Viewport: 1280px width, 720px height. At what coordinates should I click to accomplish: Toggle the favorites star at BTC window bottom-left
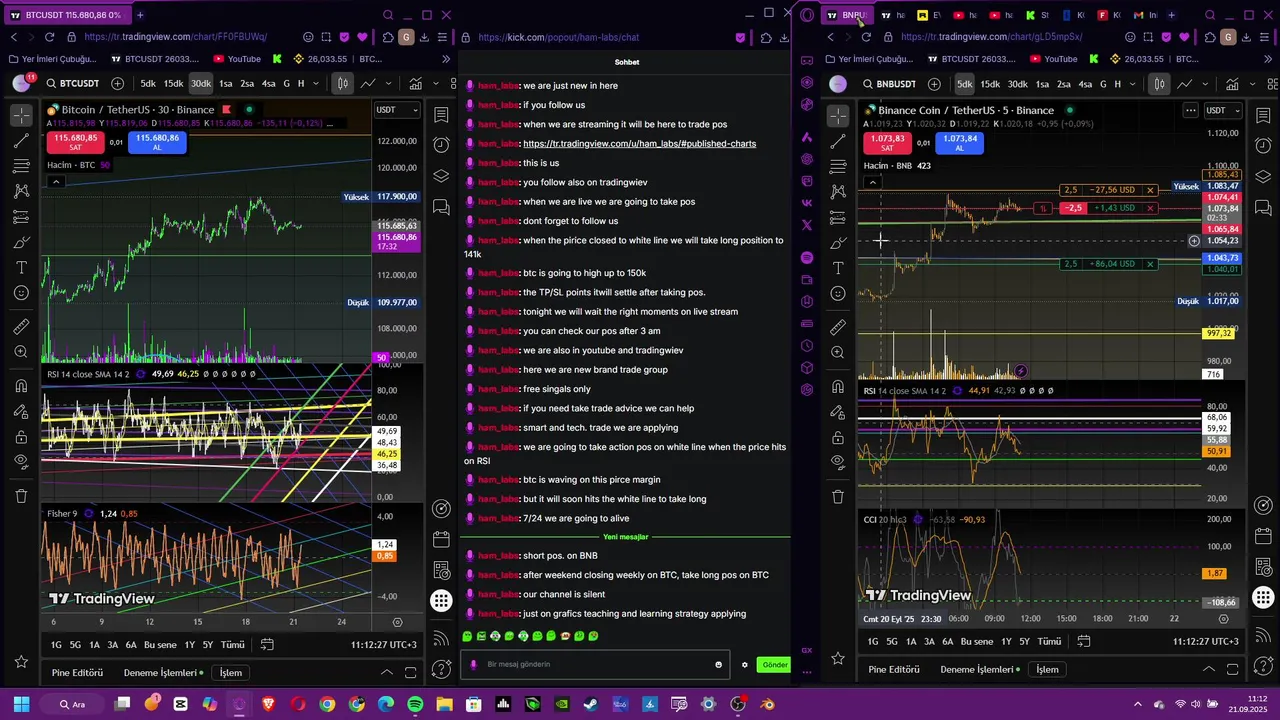pos(21,661)
